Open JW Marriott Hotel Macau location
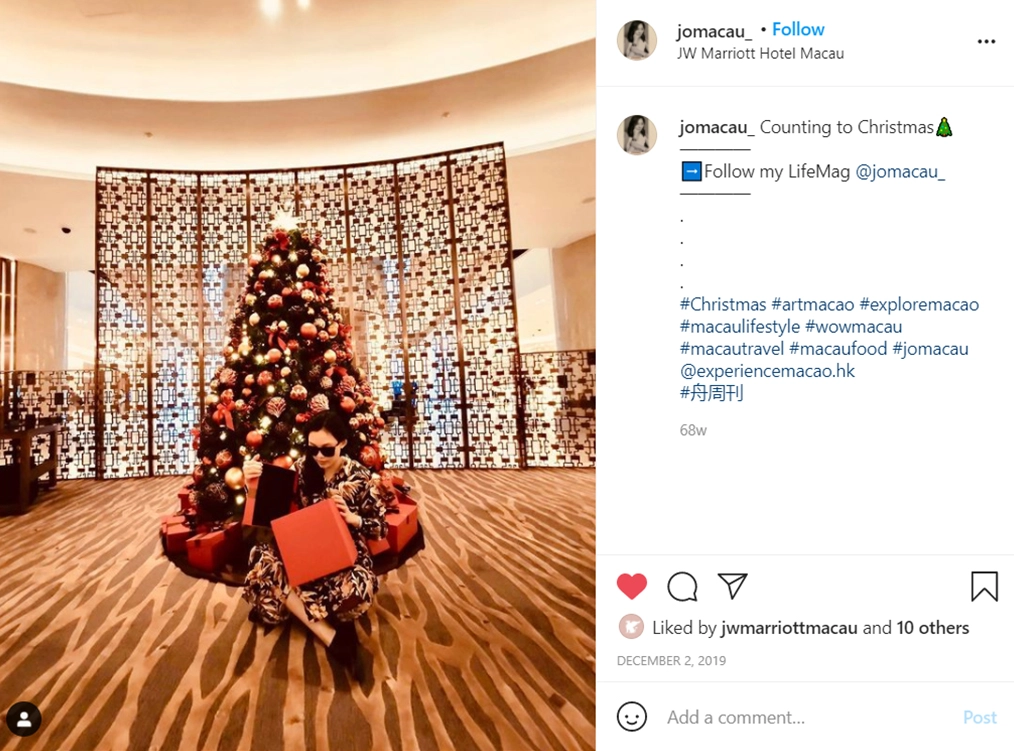 (760, 54)
